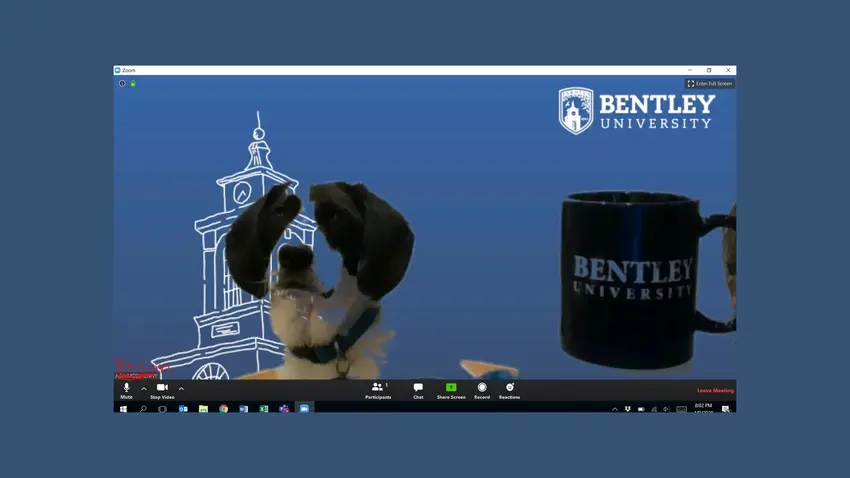Click the USB device tray icon

(x=627, y=409)
